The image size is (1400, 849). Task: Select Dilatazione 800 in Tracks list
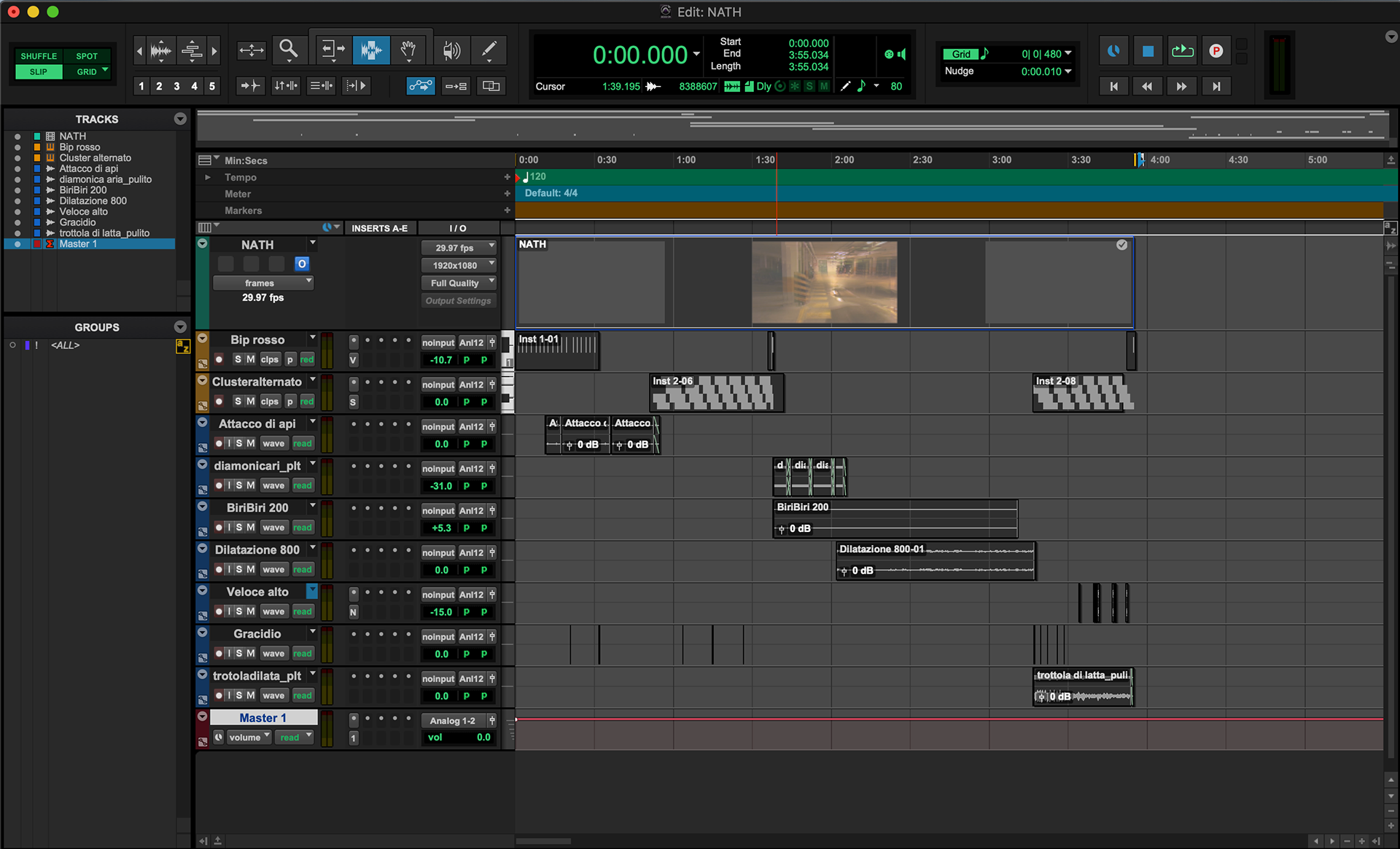93,200
